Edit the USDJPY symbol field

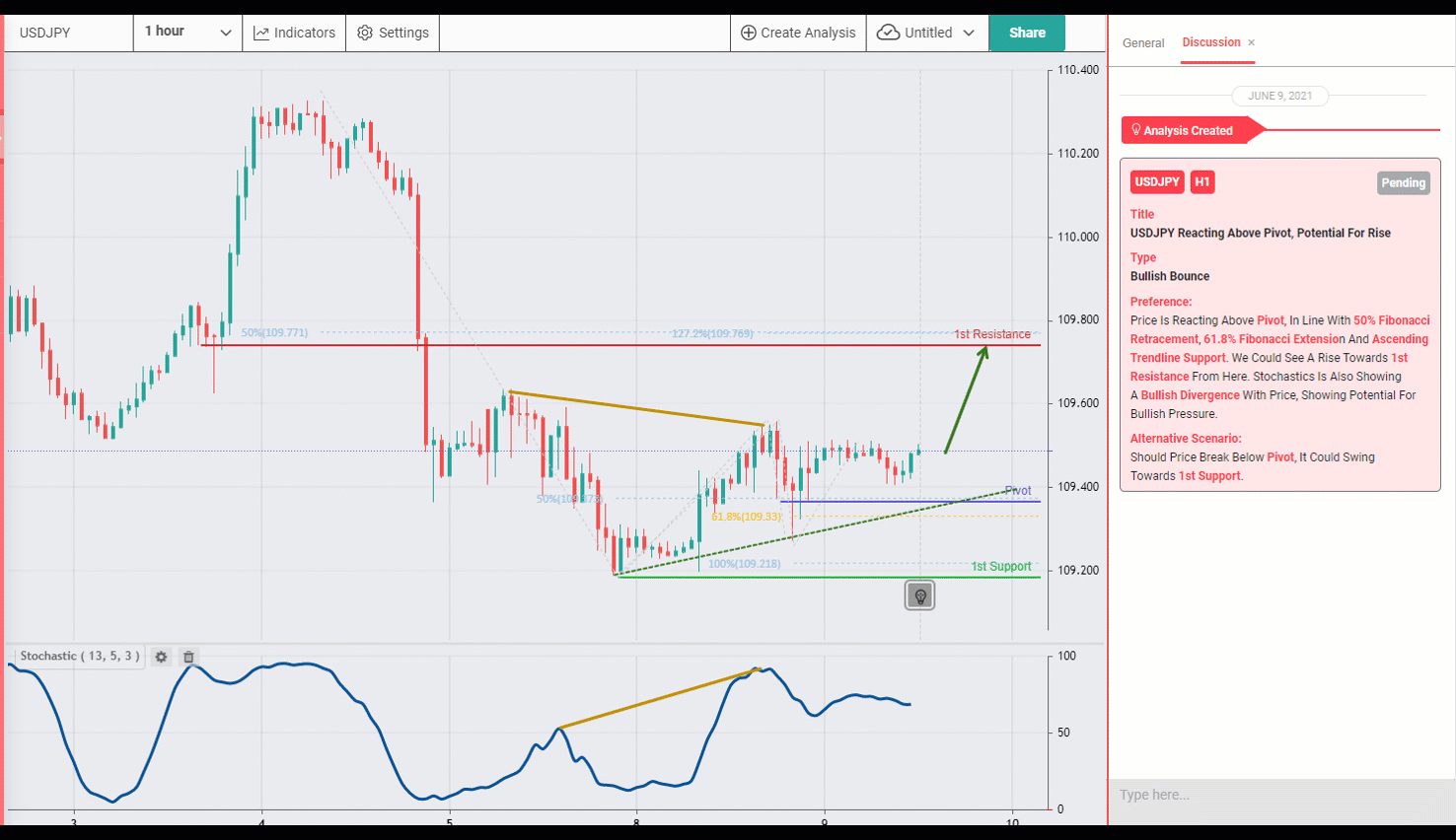(x=69, y=33)
